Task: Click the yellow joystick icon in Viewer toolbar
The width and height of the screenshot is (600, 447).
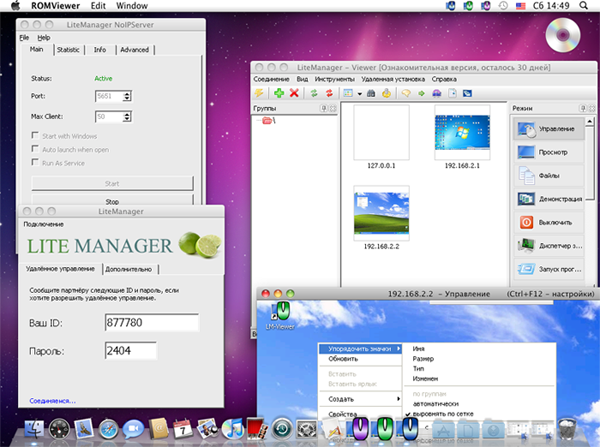Action: pos(386,93)
